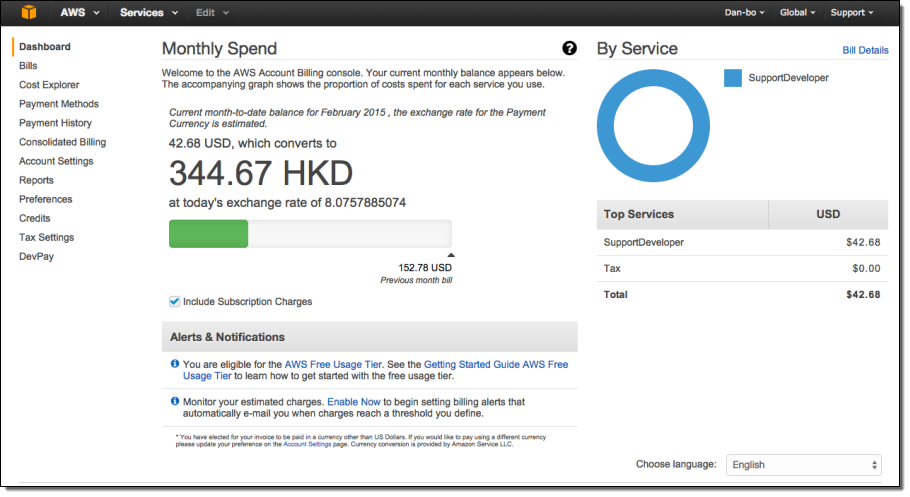Screen dimensions: 910x497
Task: Click the Alerts & Notifications header
Action: coord(370,337)
